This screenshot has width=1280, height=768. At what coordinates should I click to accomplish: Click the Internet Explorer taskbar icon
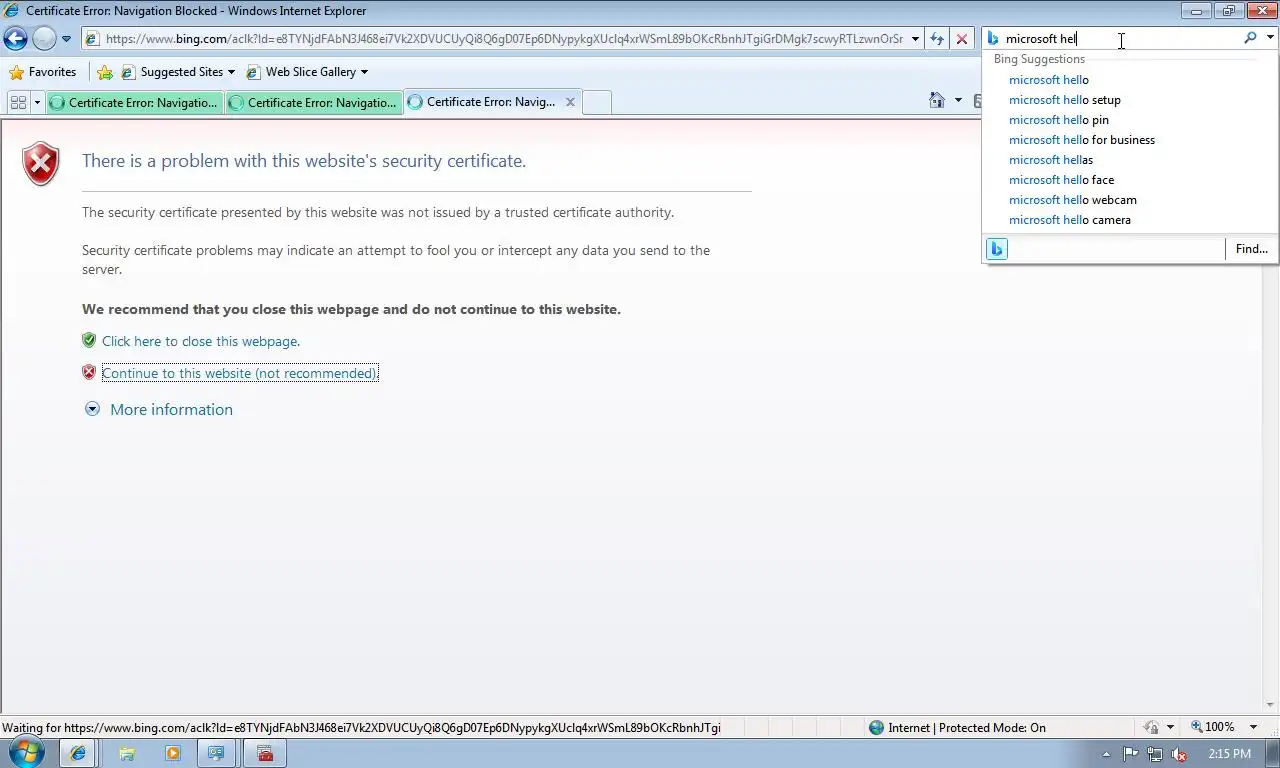tap(78, 754)
